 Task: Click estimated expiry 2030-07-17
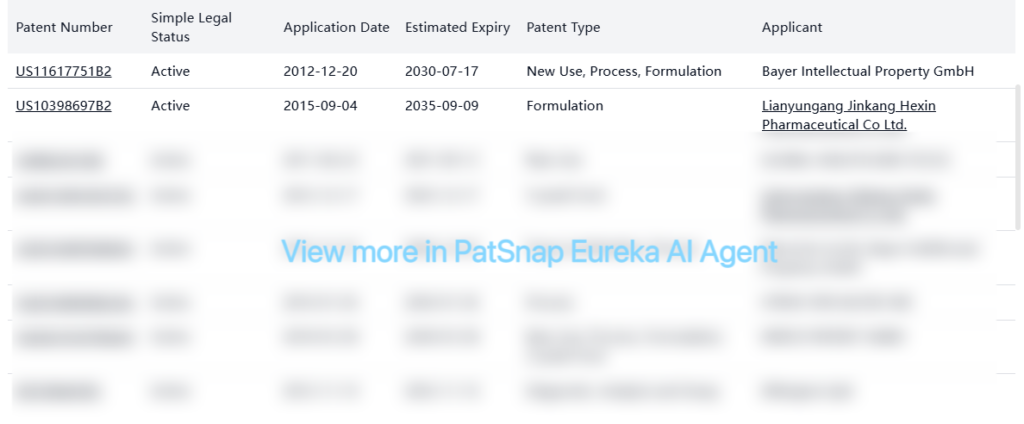[441, 72]
